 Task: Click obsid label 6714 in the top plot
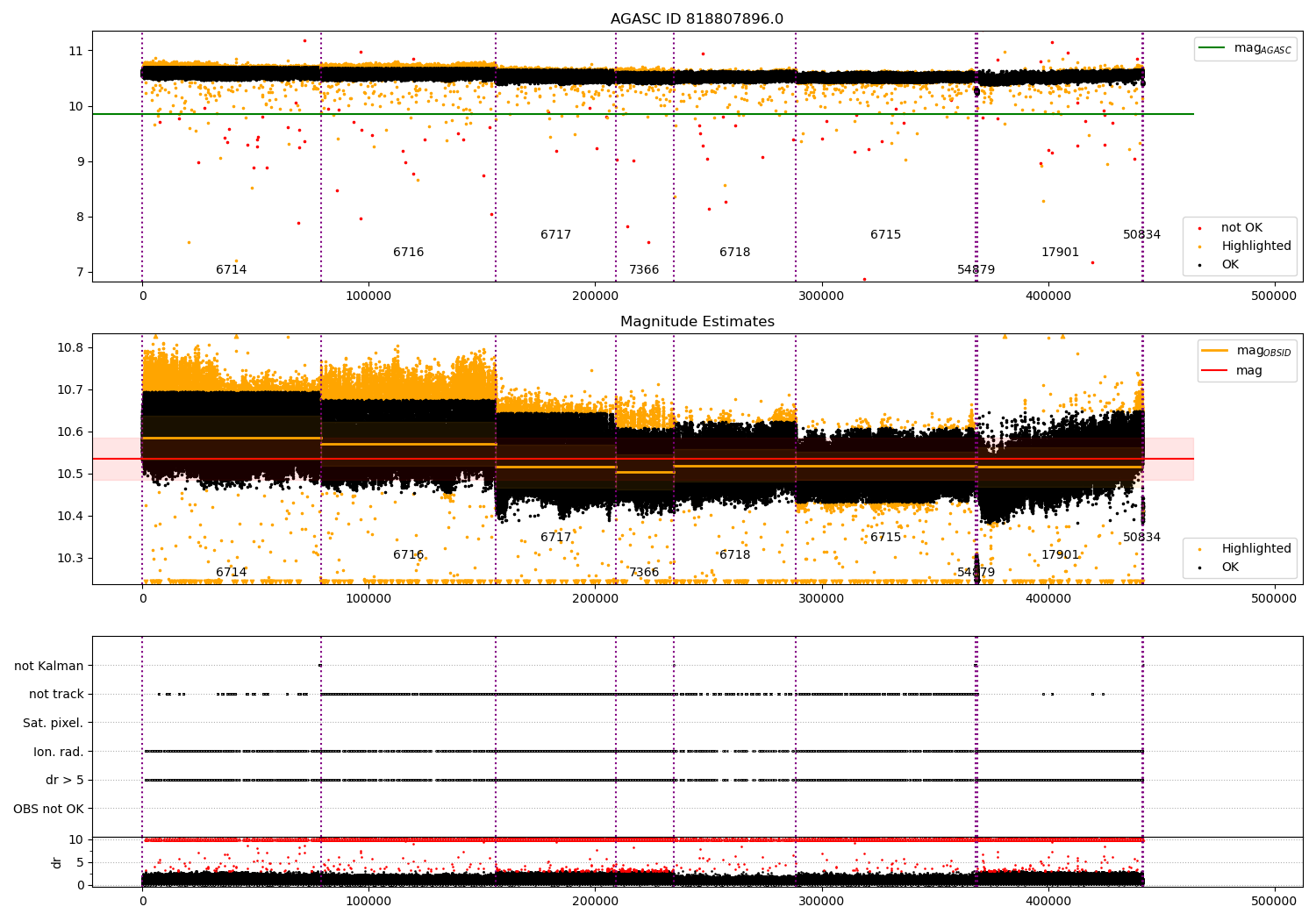pos(232,270)
